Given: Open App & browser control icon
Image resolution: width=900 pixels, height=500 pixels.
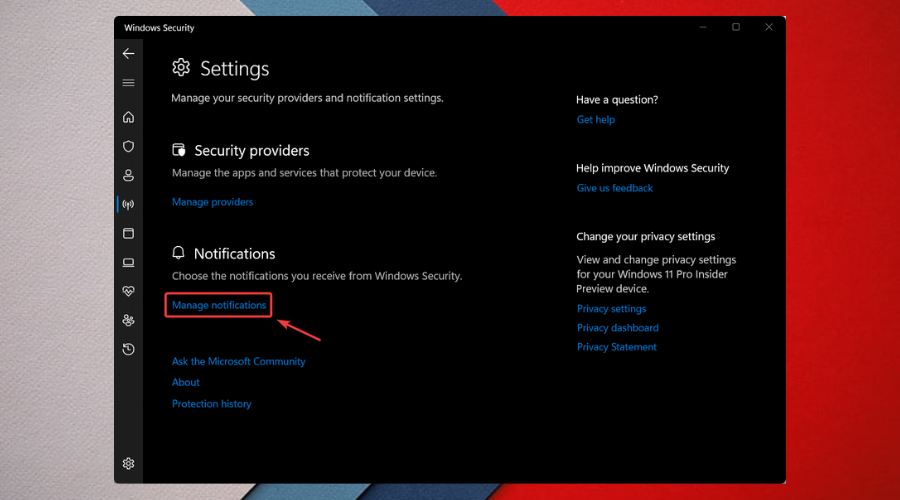Looking at the screenshot, I should 128,234.
